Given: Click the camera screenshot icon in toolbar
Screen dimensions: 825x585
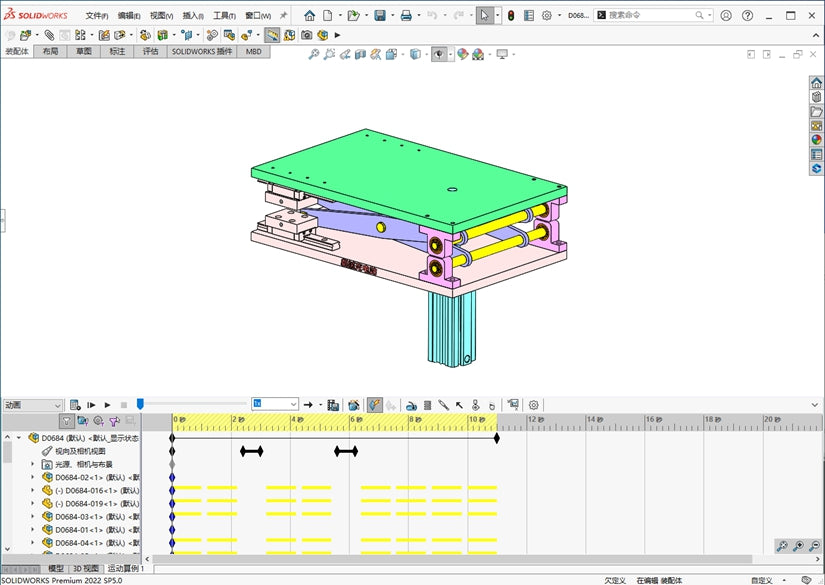Looking at the screenshot, I should (307, 35).
